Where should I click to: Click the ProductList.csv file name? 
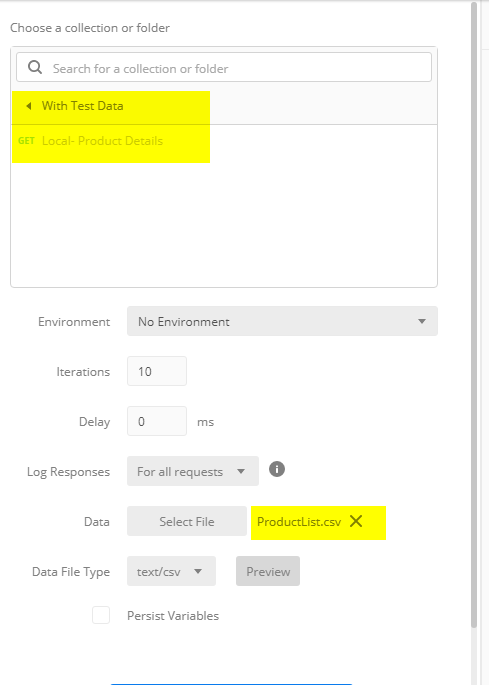click(x=299, y=522)
